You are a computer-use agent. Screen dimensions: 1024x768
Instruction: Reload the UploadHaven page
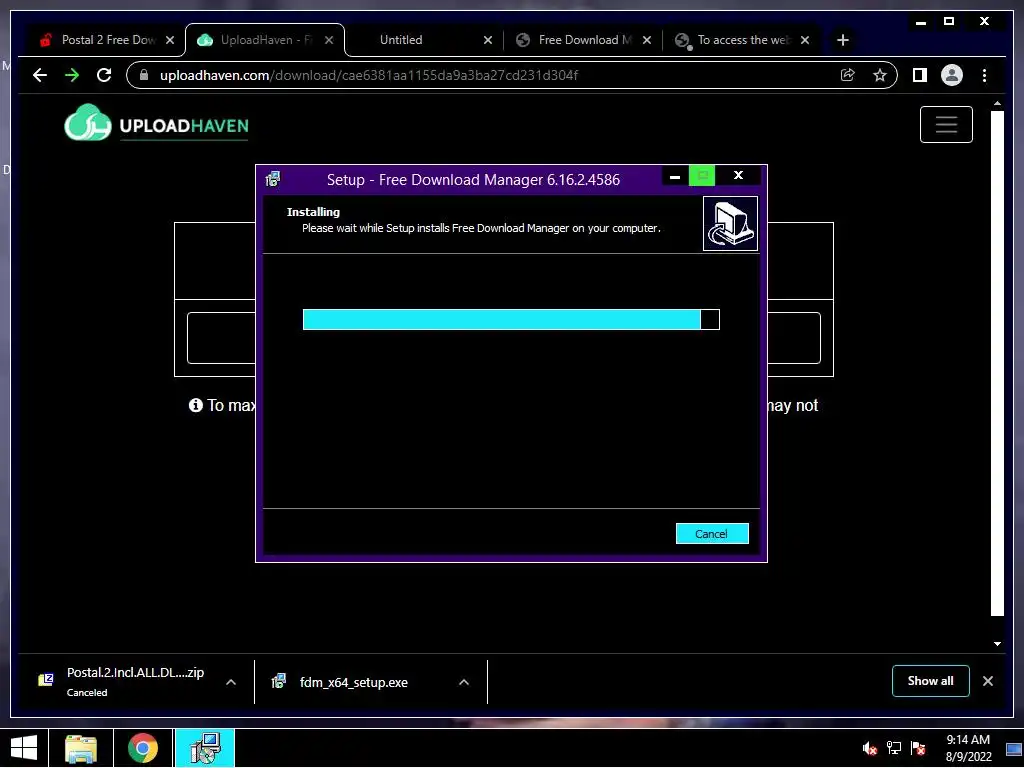click(x=104, y=75)
